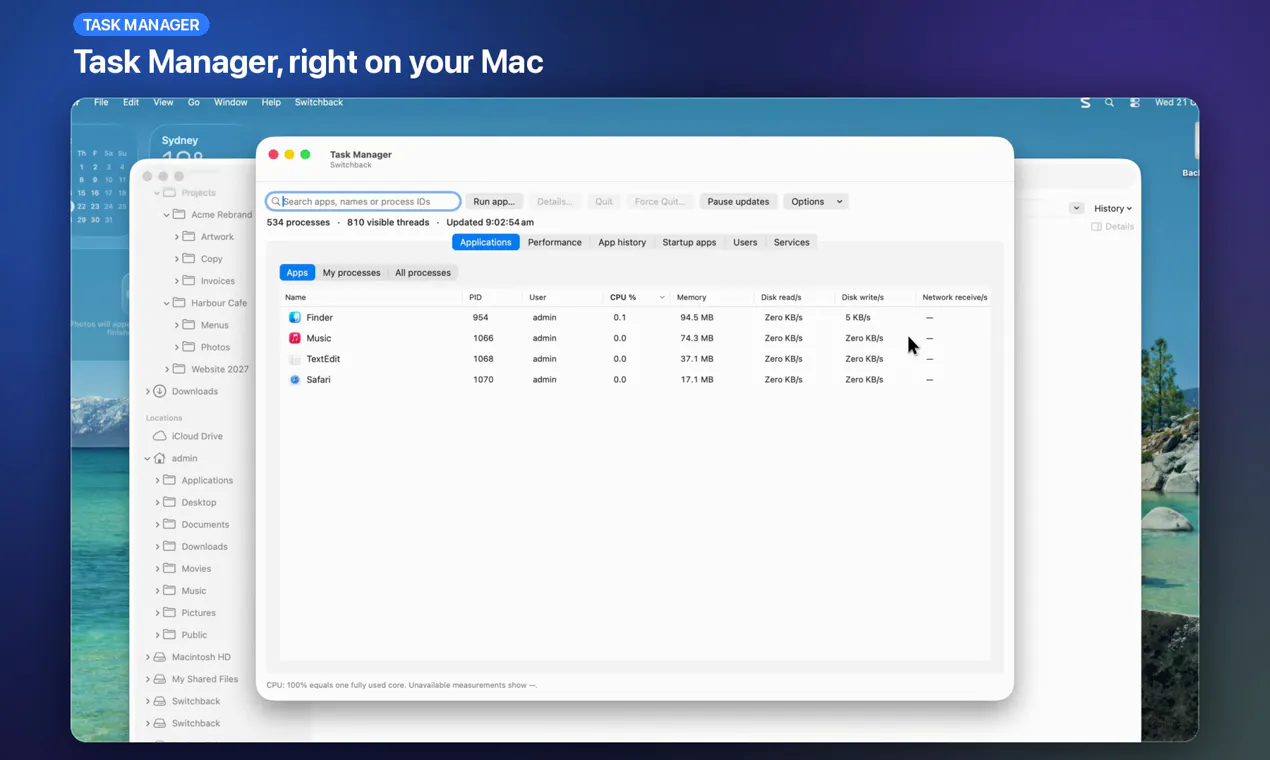This screenshot has width=1270, height=760.
Task: Open the History dropdown in background window
Action: [x=1113, y=209]
